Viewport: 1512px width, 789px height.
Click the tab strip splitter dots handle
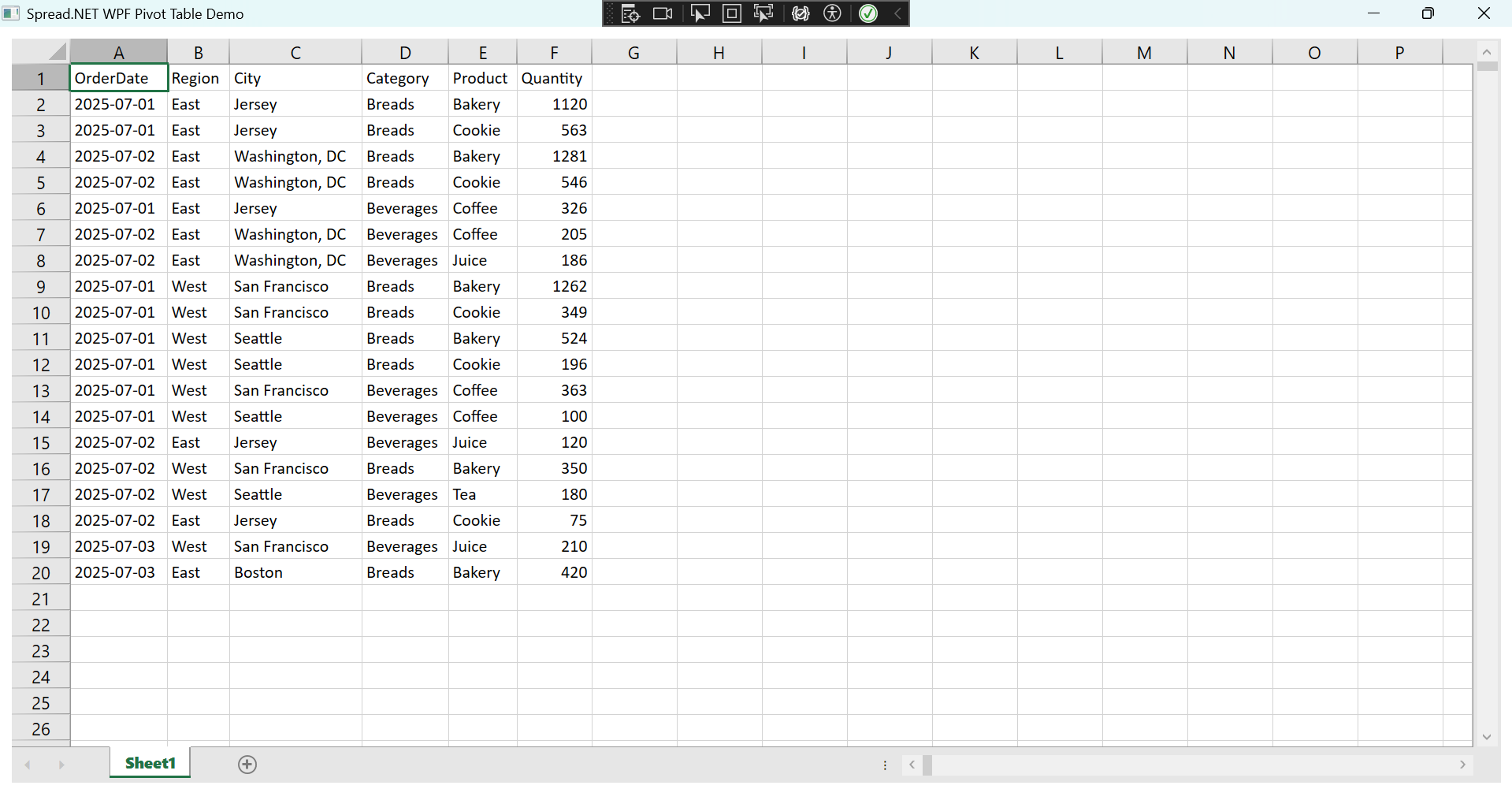point(885,765)
